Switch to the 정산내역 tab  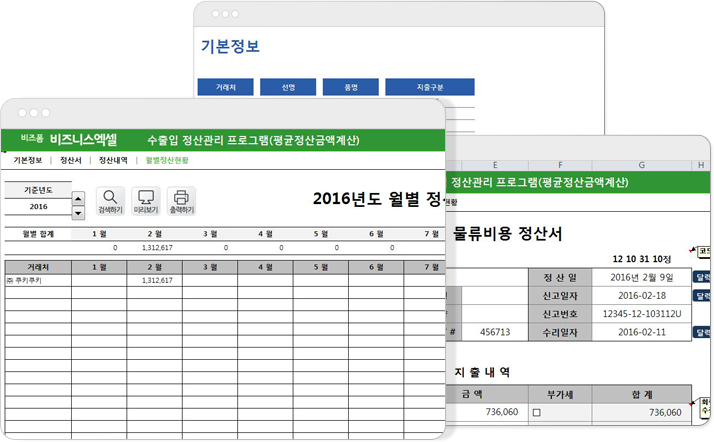[113, 160]
